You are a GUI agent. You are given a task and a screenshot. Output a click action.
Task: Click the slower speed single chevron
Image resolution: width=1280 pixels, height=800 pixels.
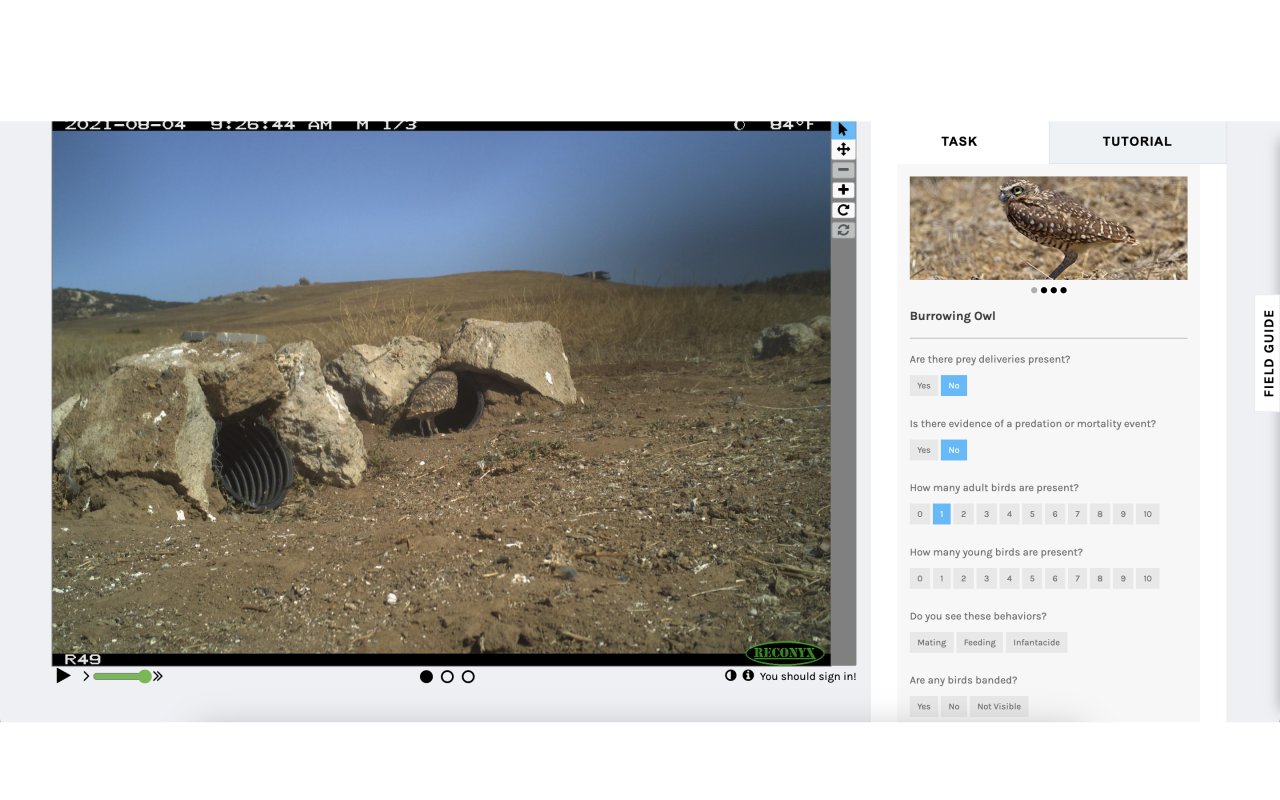click(86, 677)
